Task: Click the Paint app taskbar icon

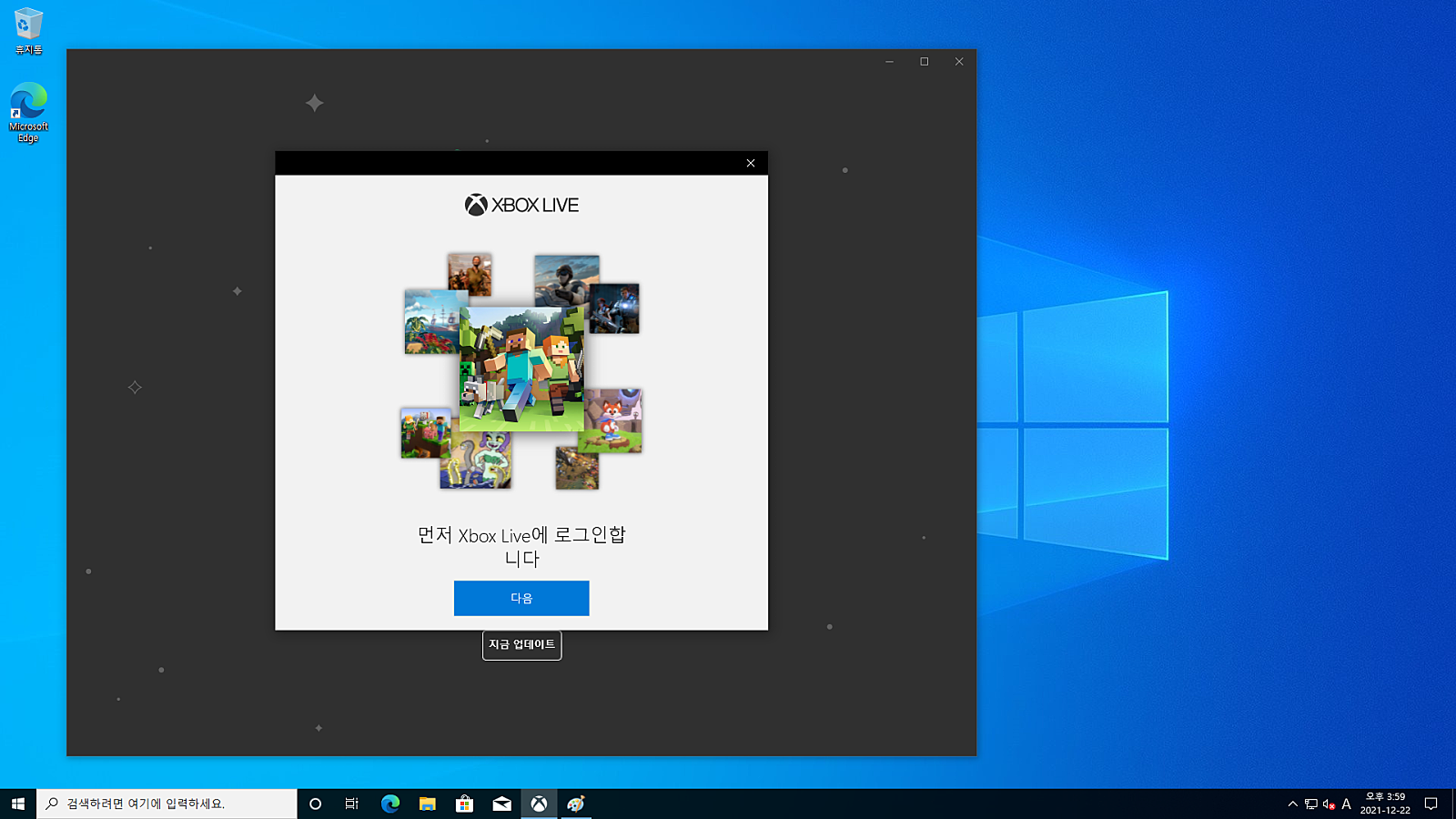Action: pyautogui.click(x=576, y=804)
